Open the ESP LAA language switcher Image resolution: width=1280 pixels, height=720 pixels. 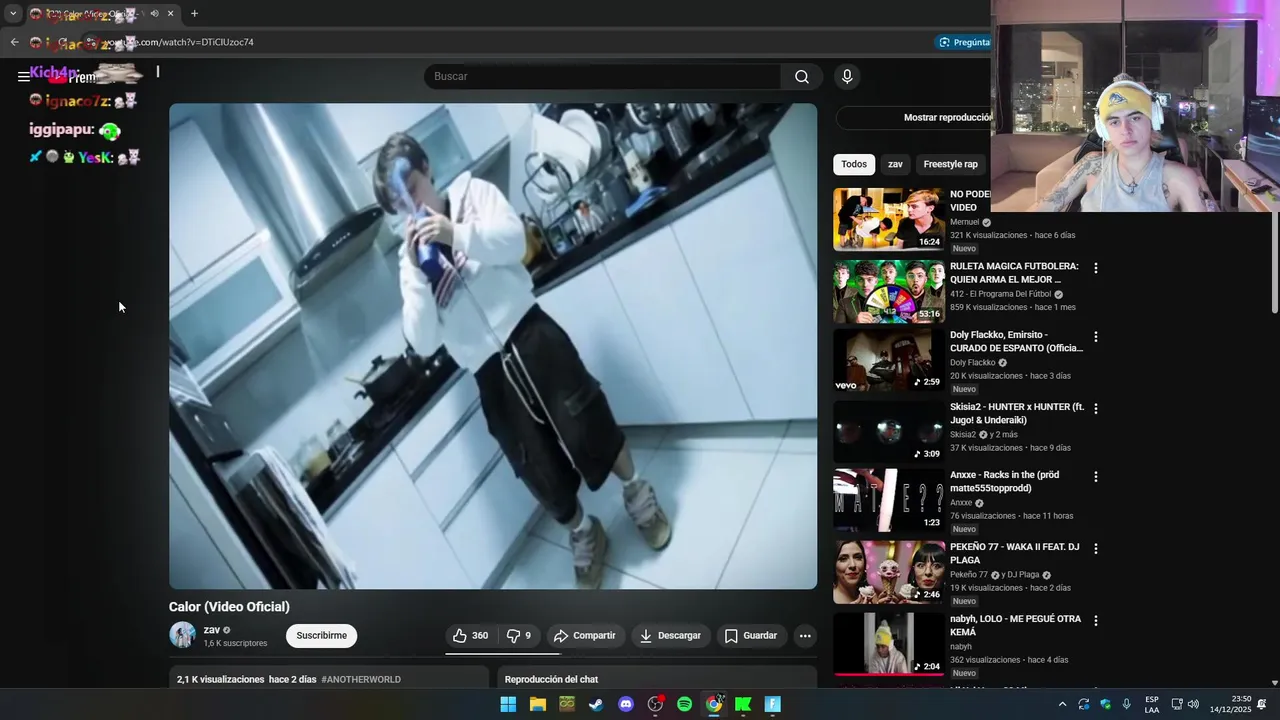1152,704
